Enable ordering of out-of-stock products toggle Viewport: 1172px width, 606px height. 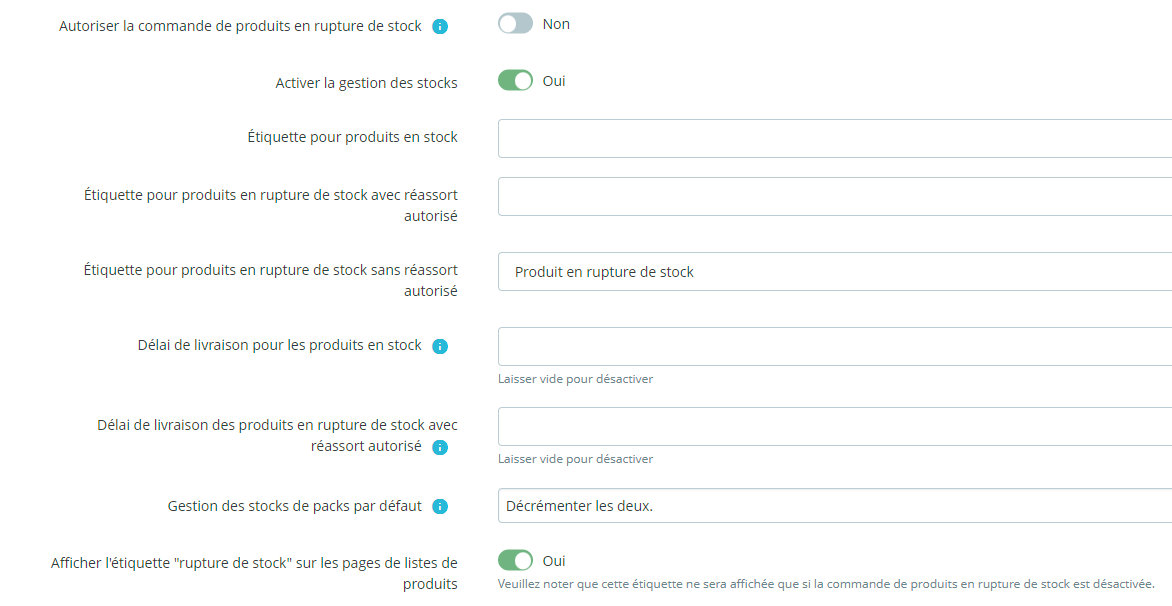pyautogui.click(x=515, y=24)
